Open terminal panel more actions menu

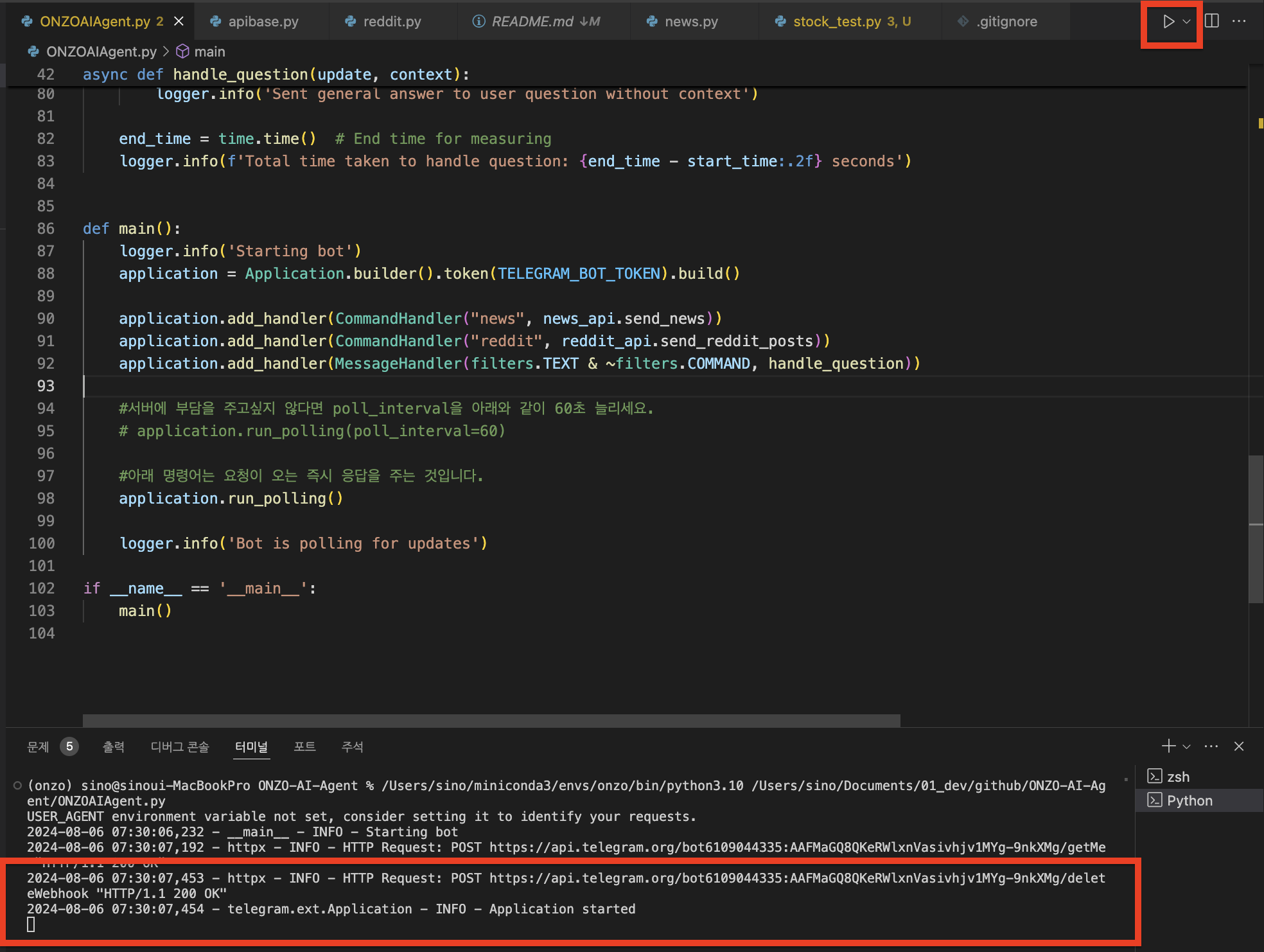1211,746
